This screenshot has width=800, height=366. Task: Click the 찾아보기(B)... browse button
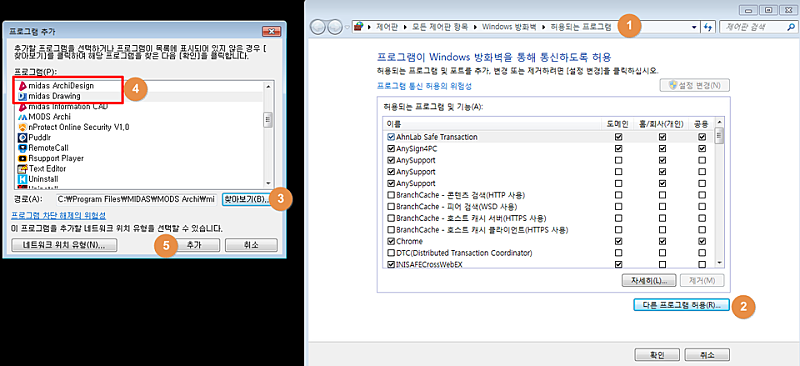tap(246, 200)
